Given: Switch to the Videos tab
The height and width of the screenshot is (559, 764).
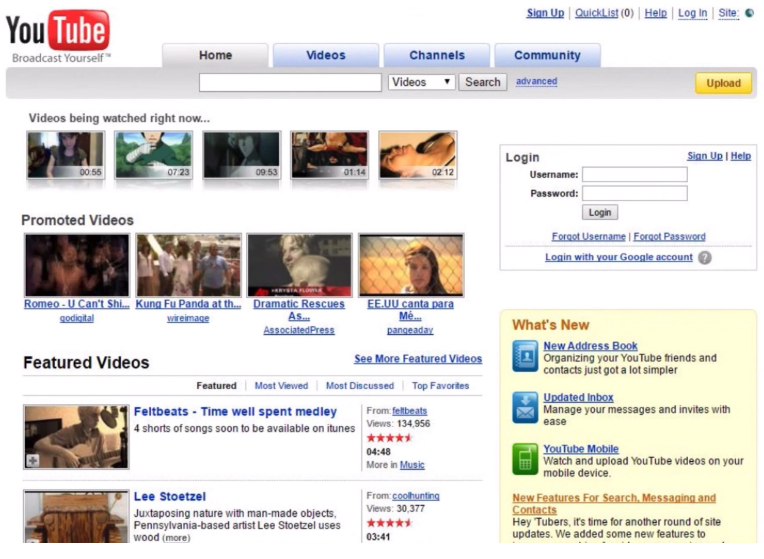Looking at the screenshot, I should pyautogui.click(x=325, y=55).
